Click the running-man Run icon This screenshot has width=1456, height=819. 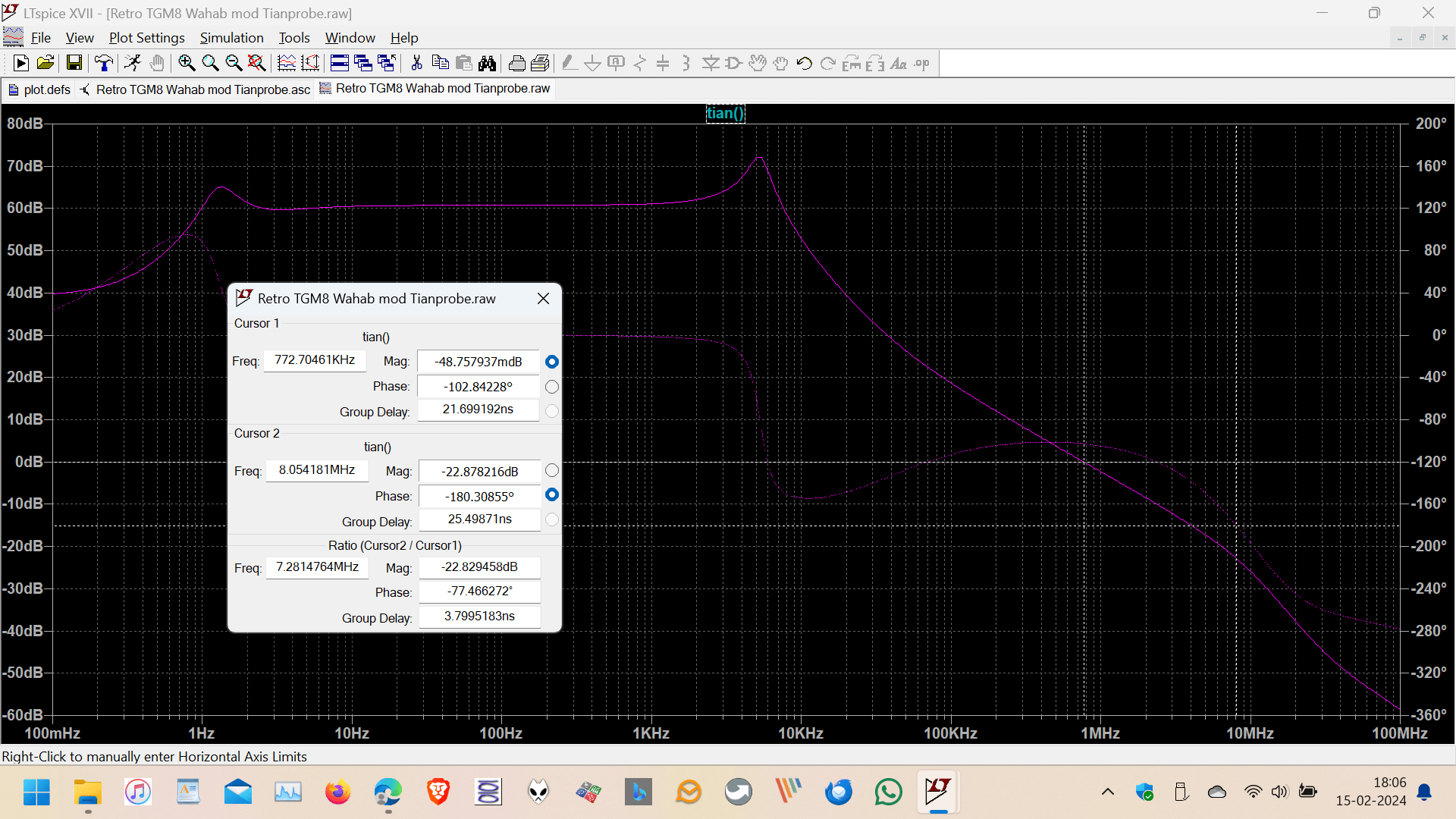click(x=133, y=64)
